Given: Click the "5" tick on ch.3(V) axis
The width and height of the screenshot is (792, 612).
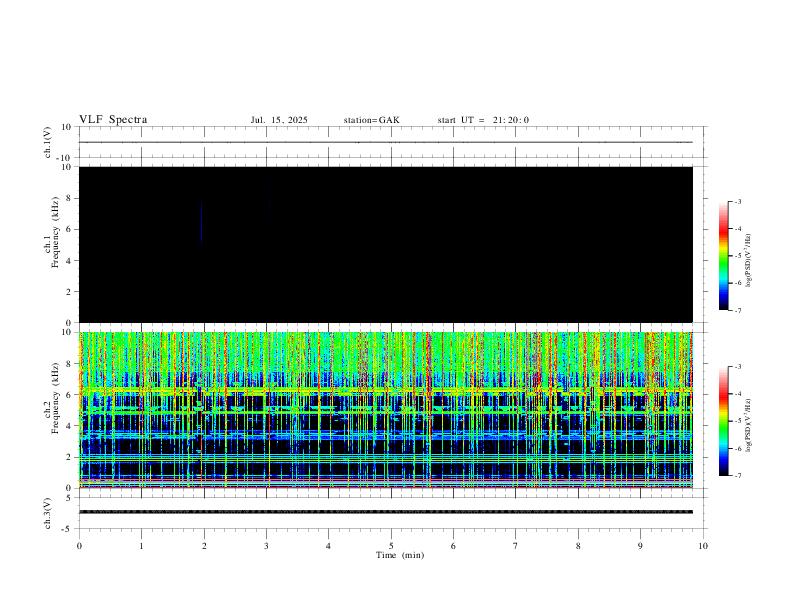Looking at the screenshot, I should 70,498.
